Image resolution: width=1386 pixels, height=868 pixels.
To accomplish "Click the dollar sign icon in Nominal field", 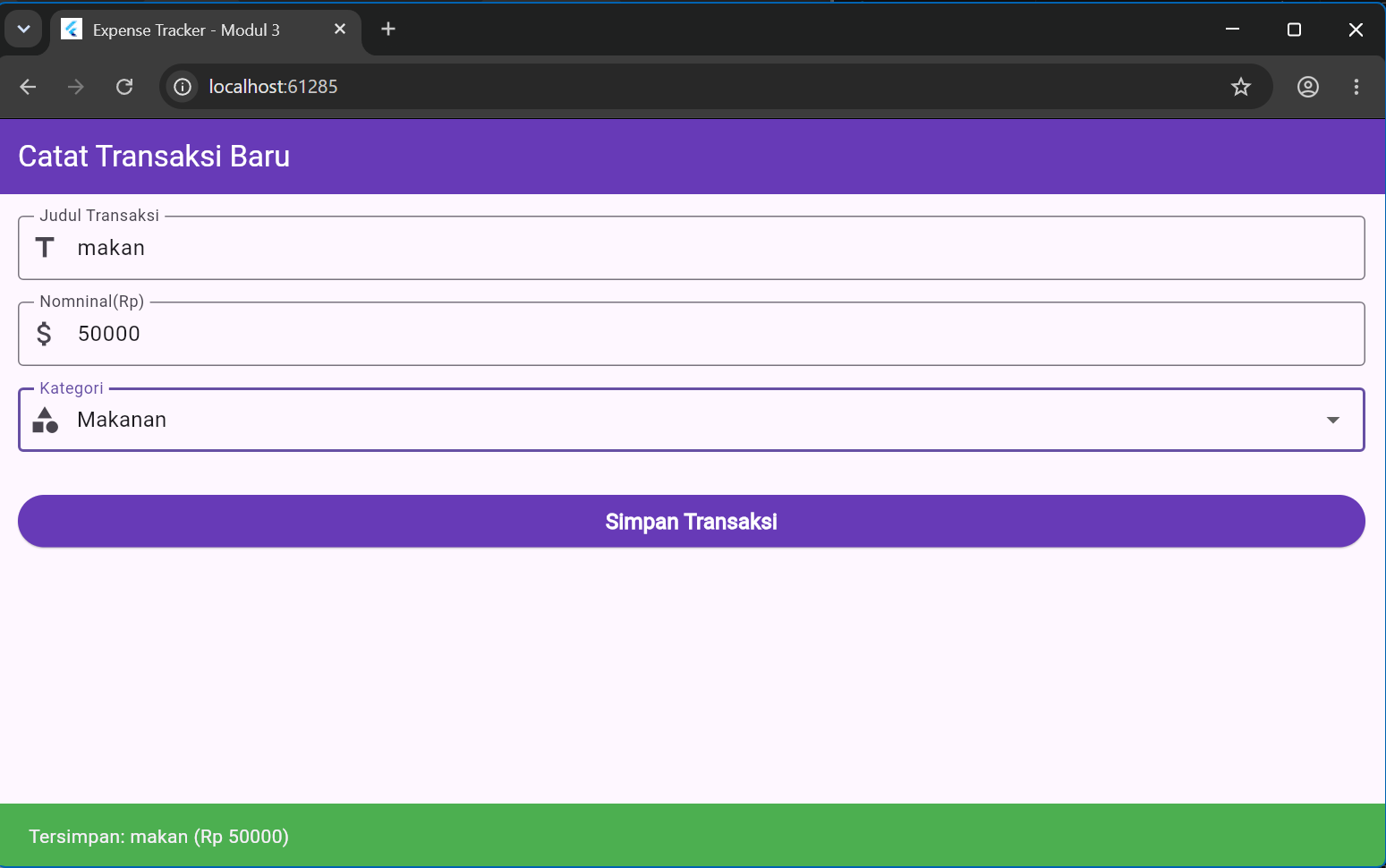I will 44,334.
